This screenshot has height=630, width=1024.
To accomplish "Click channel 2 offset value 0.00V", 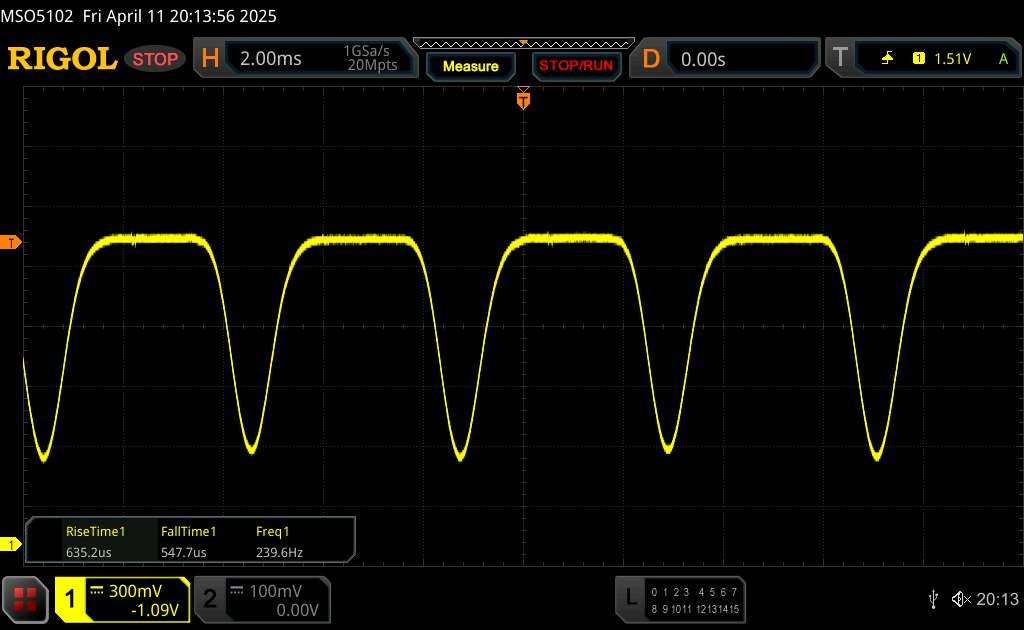I will coord(297,610).
